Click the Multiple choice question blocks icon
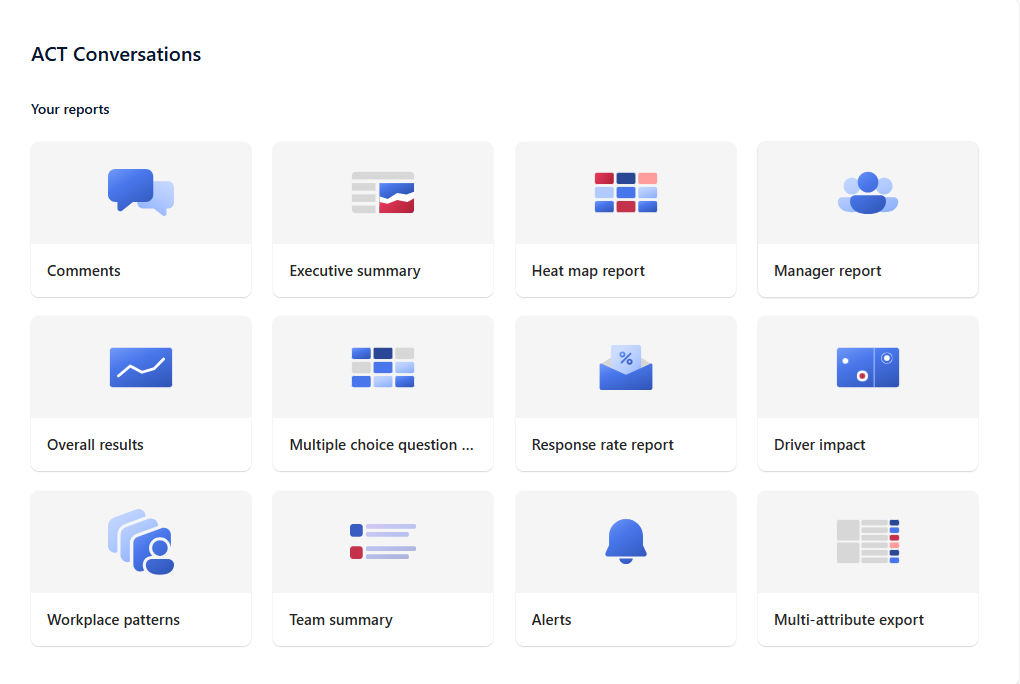 (382, 367)
